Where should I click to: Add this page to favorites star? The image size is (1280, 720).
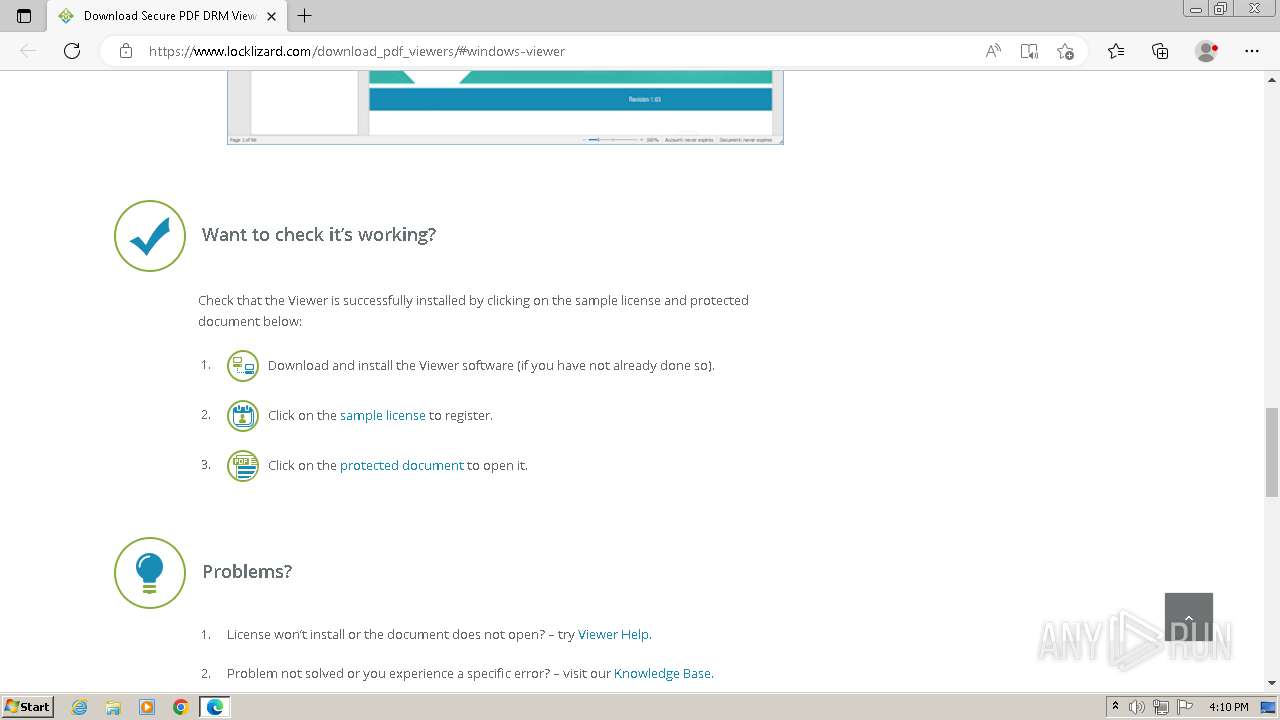coord(1065,51)
